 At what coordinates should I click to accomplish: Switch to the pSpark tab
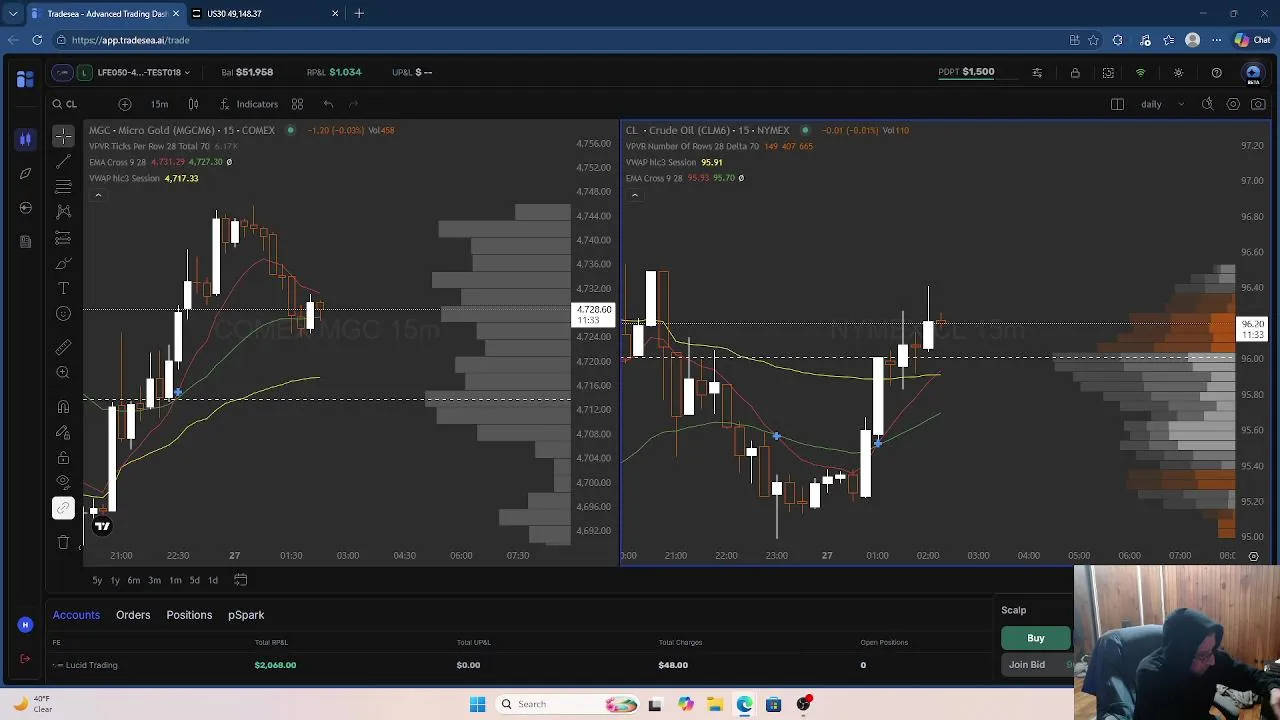(x=246, y=615)
